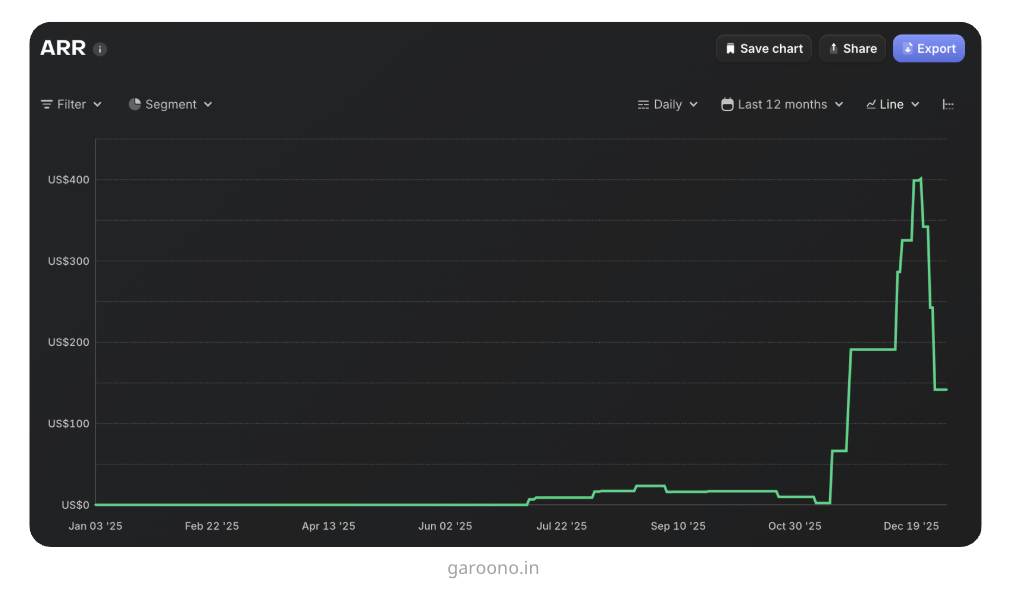Click the Segment pie chart icon
The width and height of the screenshot is (1010, 592).
pos(135,104)
